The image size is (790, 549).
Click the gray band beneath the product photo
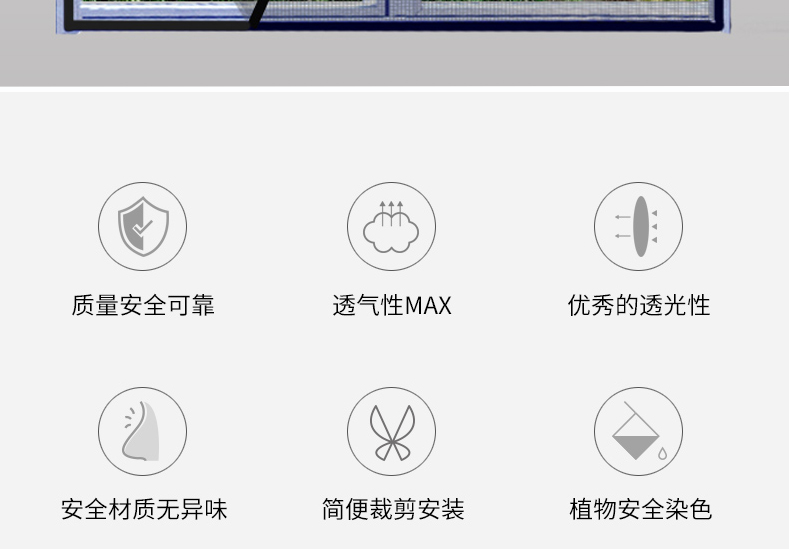pos(394,59)
